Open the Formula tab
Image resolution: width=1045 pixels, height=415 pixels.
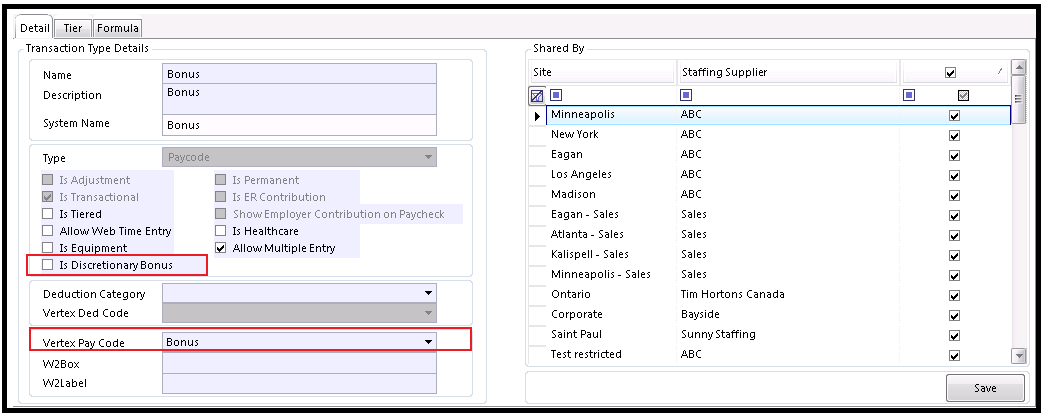tap(117, 28)
